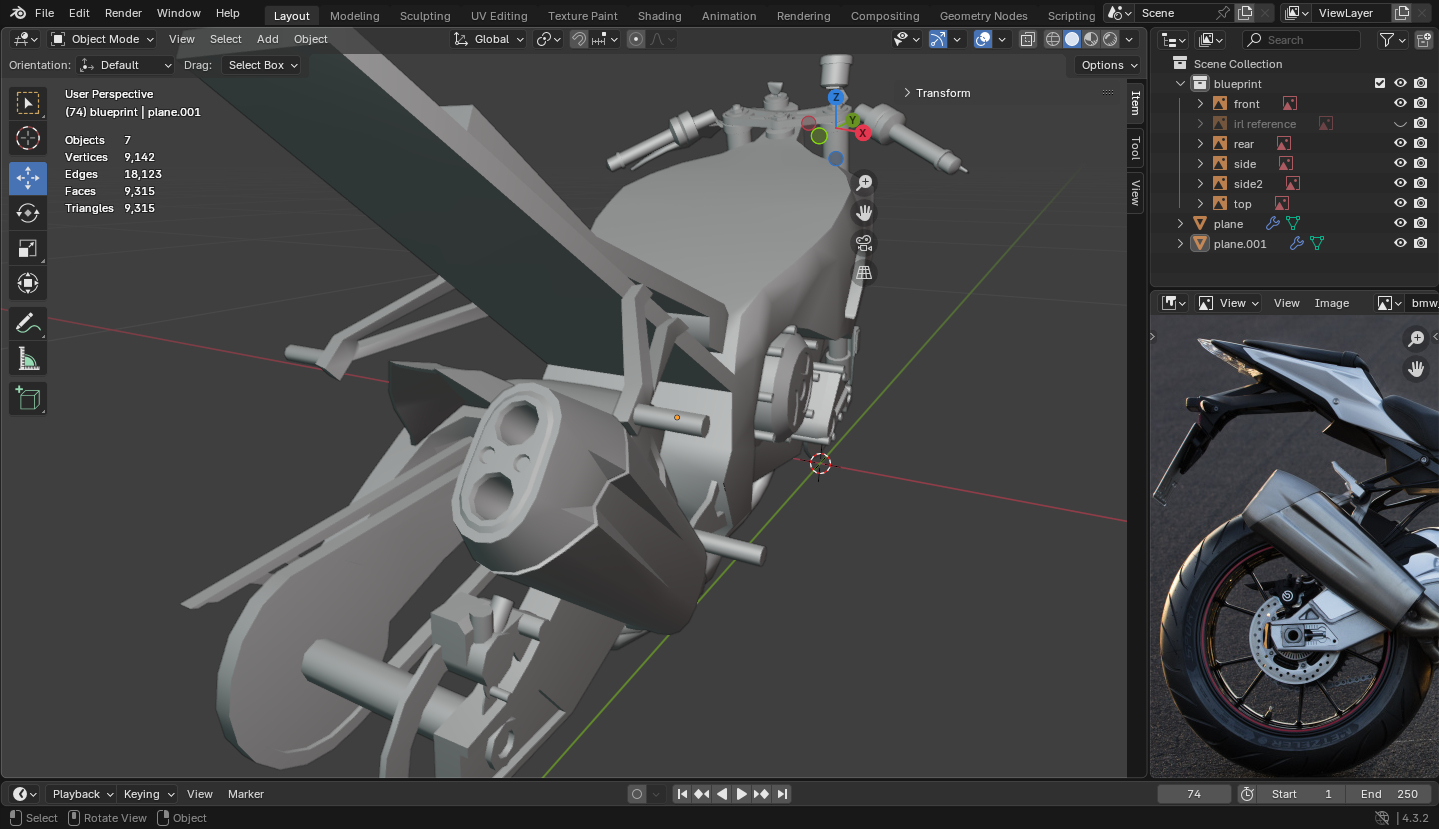The width and height of the screenshot is (1439, 829).
Task: Play the animation forward
Action: point(742,794)
